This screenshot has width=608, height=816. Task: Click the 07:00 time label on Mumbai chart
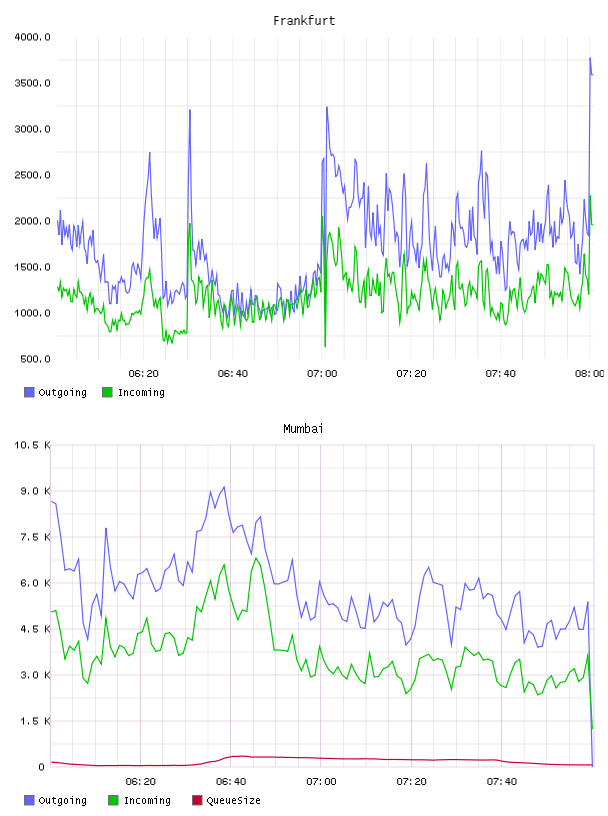coord(321,782)
